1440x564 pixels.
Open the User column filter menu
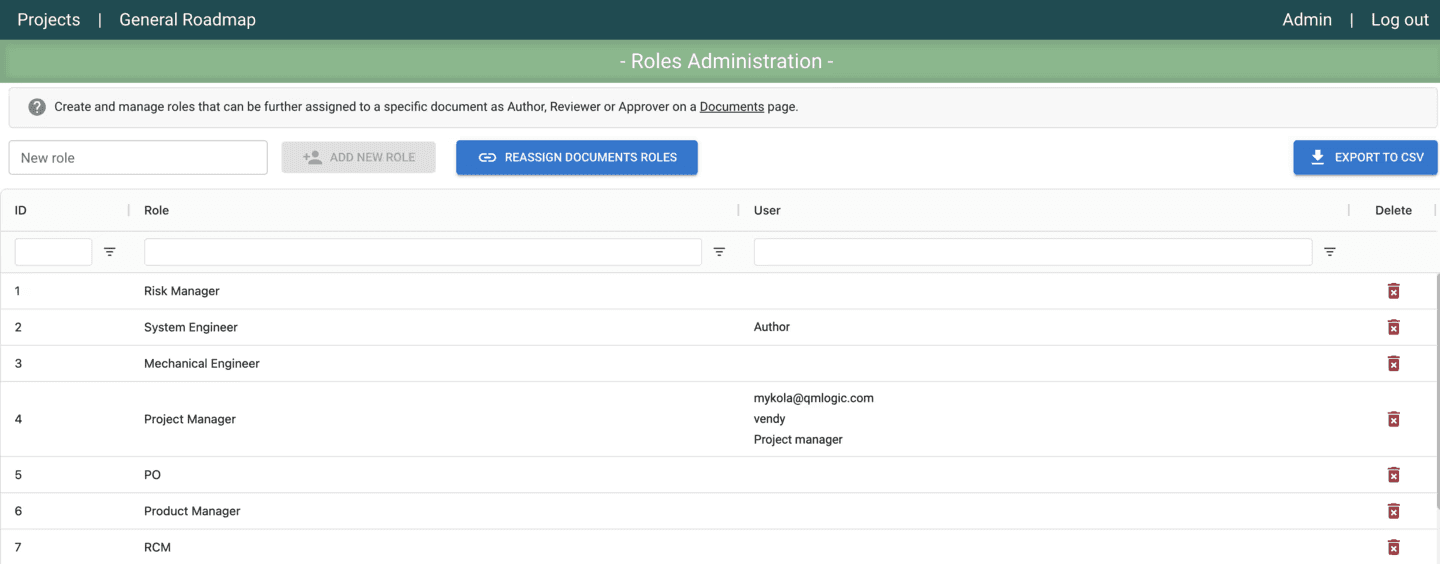pyautogui.click(x=1329, y=252)
